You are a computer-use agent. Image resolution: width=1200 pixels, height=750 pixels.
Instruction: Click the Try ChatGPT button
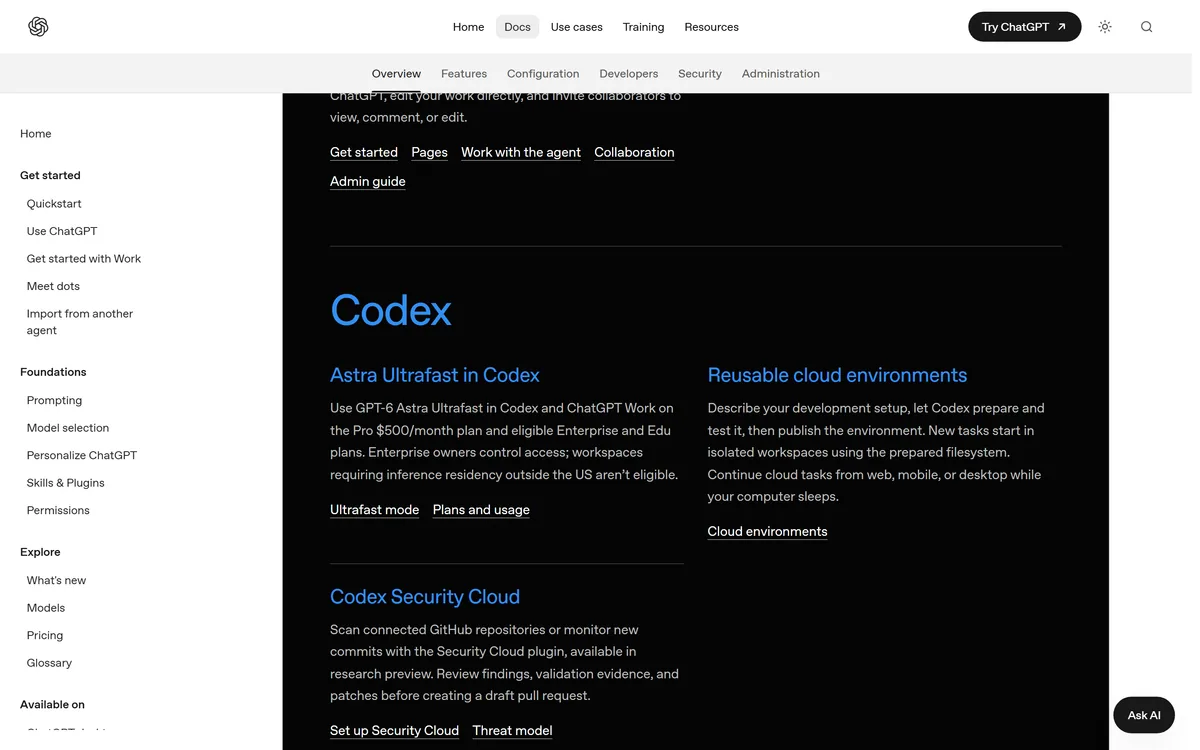[1025, 27]
